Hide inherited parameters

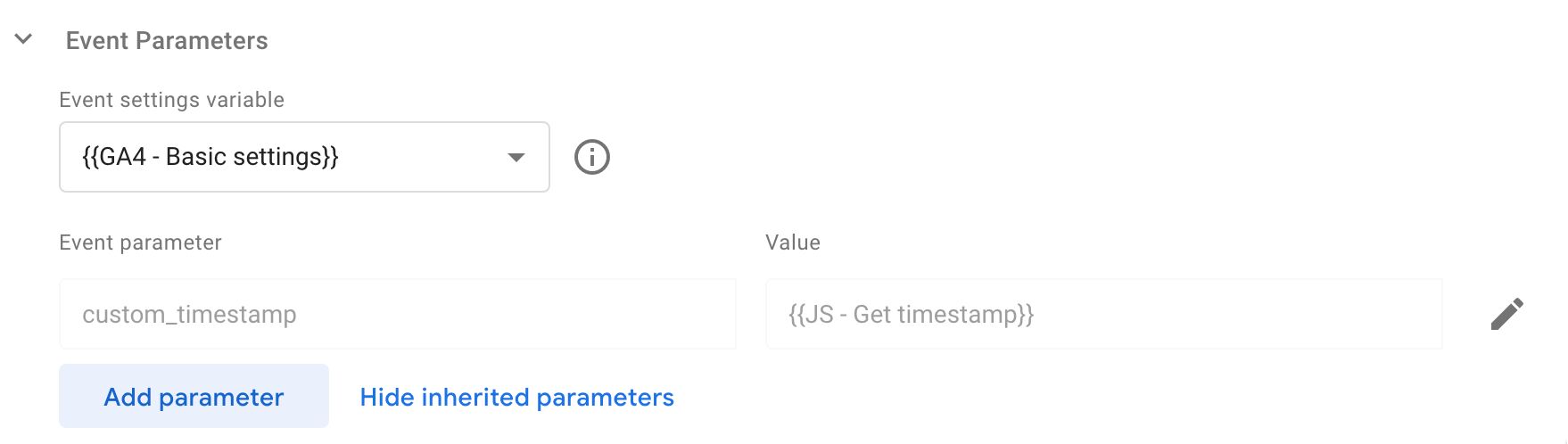tap(516, 397)
